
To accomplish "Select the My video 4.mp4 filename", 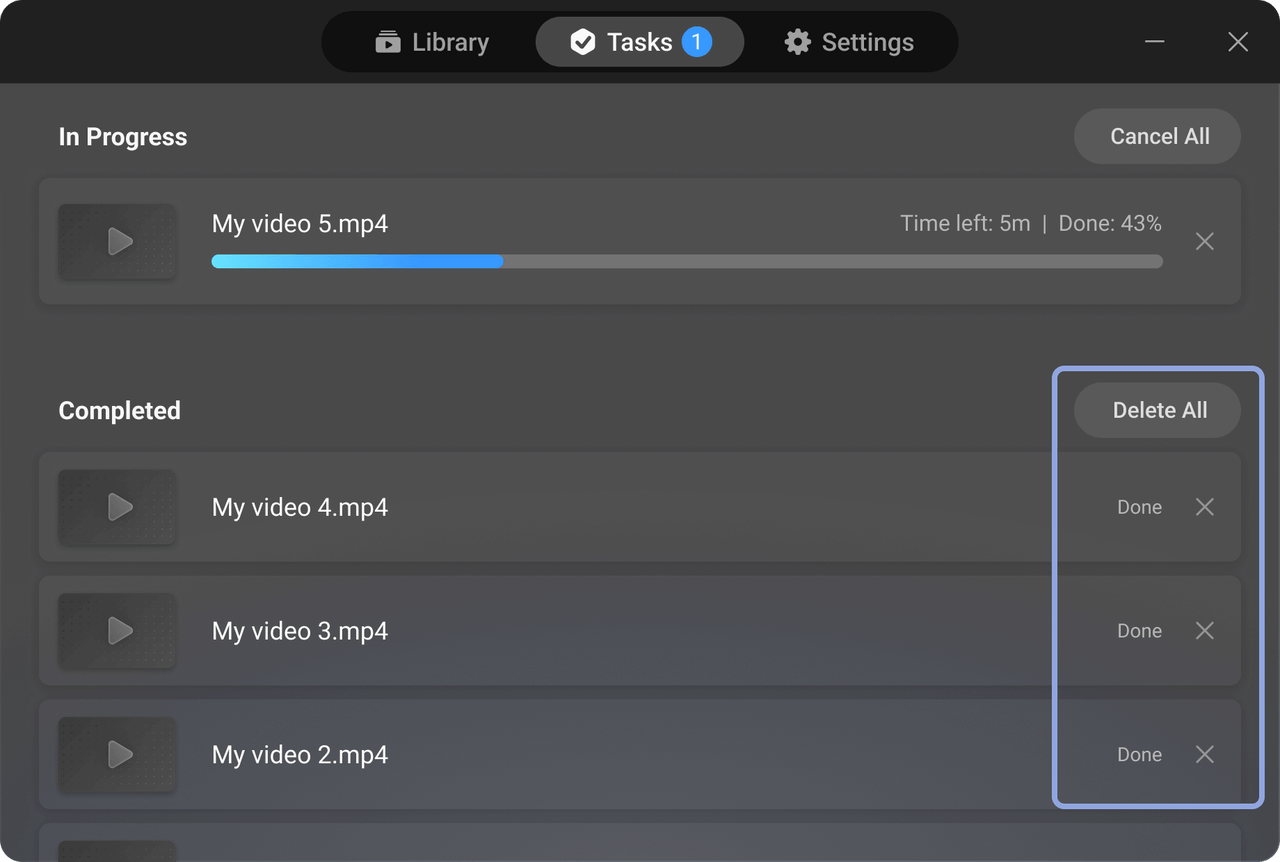I will tap(300, 508).
